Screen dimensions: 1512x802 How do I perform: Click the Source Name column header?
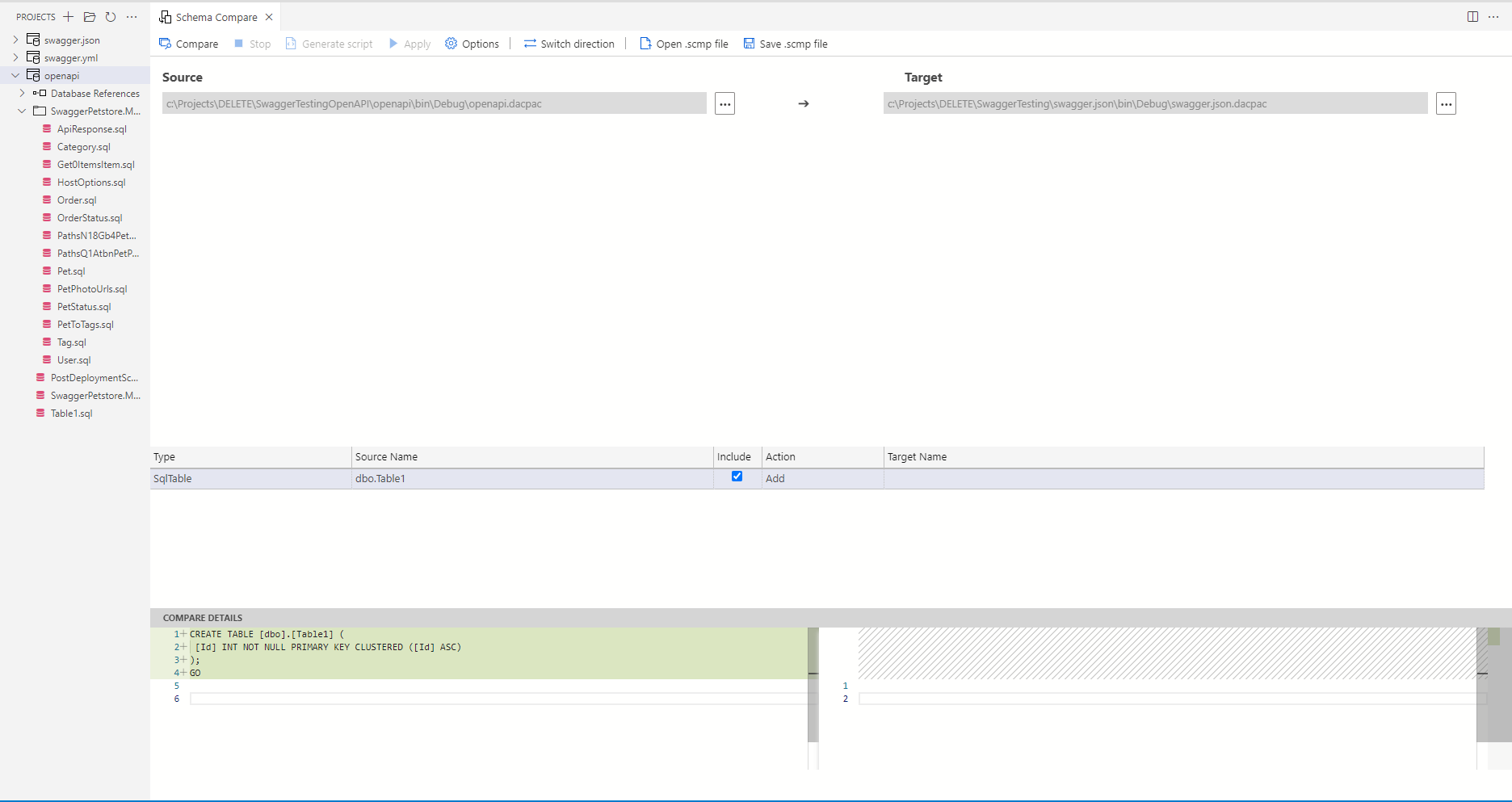[532, 456]
